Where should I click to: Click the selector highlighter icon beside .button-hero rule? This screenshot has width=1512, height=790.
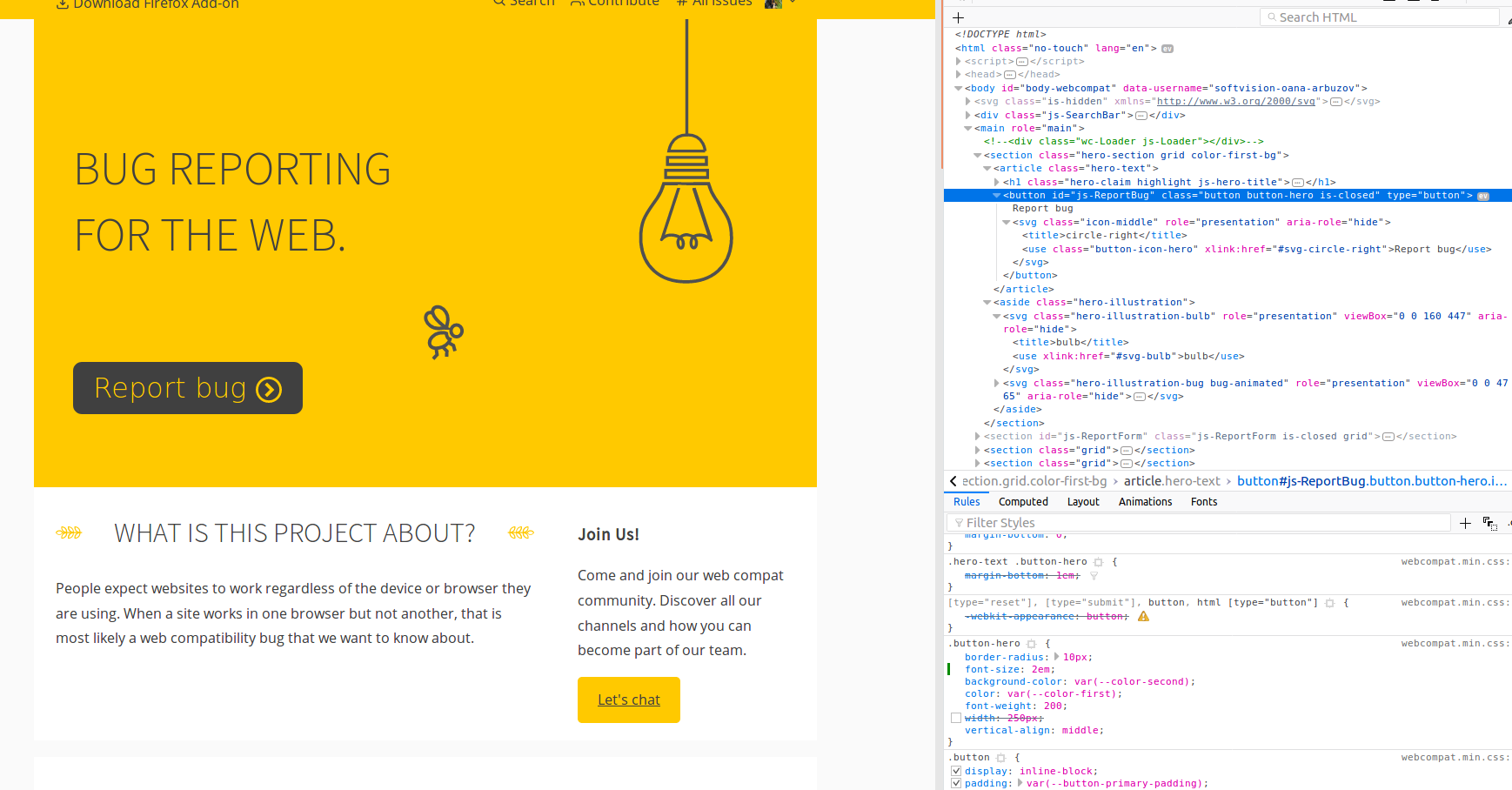pos(1033,643)
